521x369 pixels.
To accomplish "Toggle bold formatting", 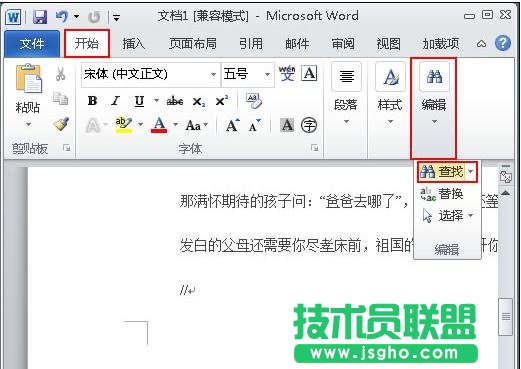I will (x=92, y=101).
